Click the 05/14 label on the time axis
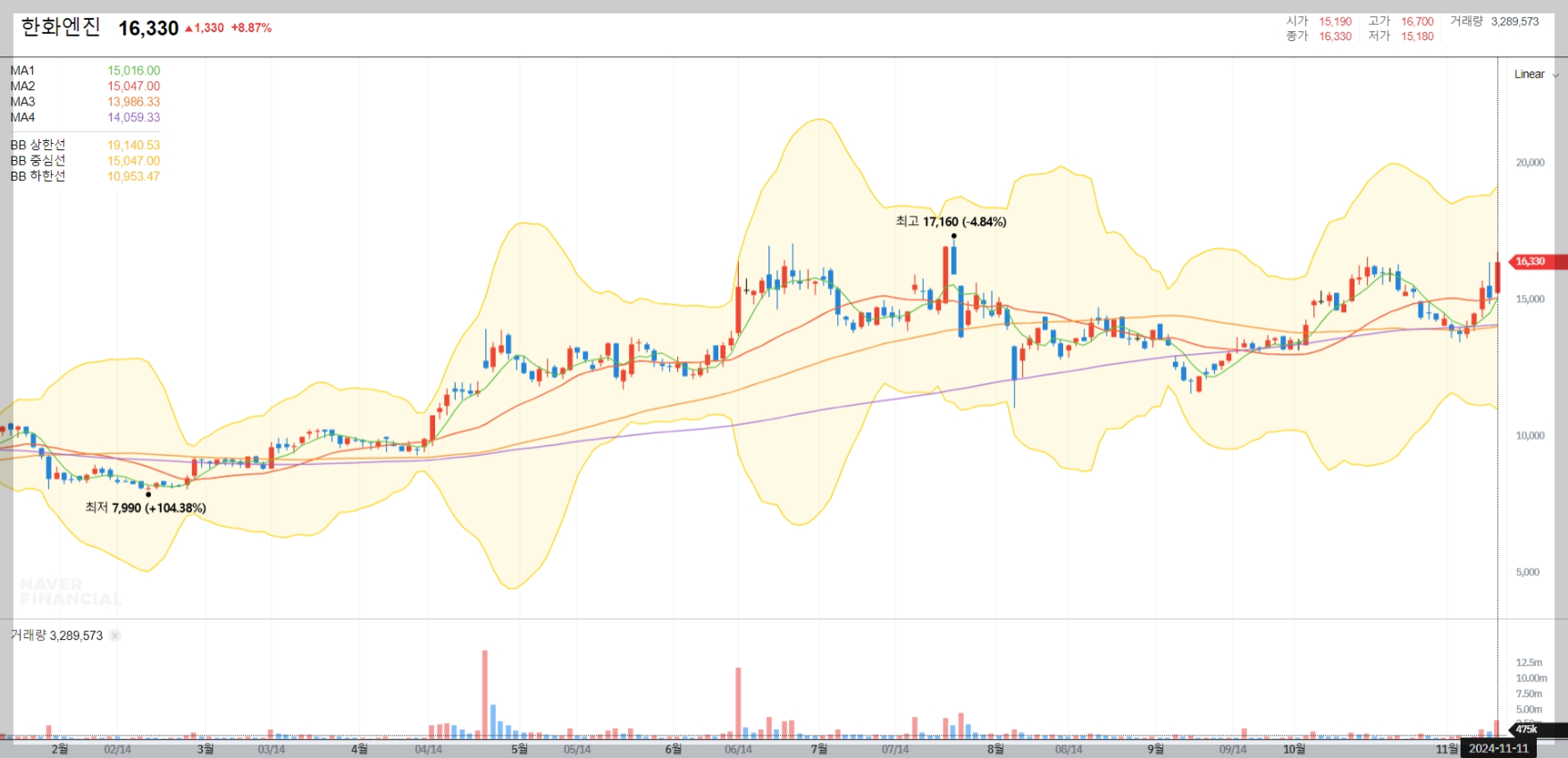The height and width of the screenshot is (758, 1568). point(577,749)
